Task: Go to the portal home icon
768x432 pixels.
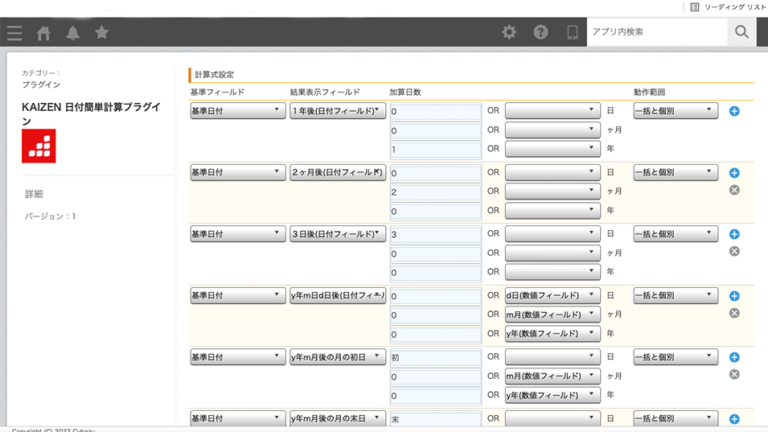Action: pos(44,33)
